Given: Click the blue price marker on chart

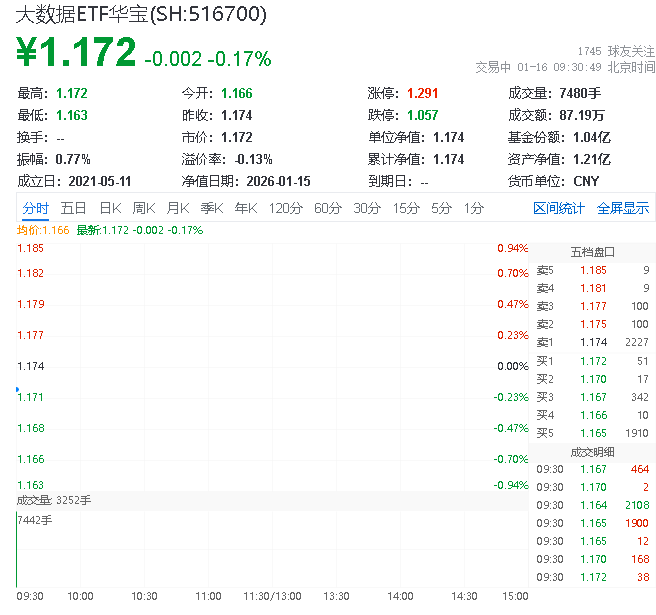Looking at the screenshot, I should pos(18,390).
